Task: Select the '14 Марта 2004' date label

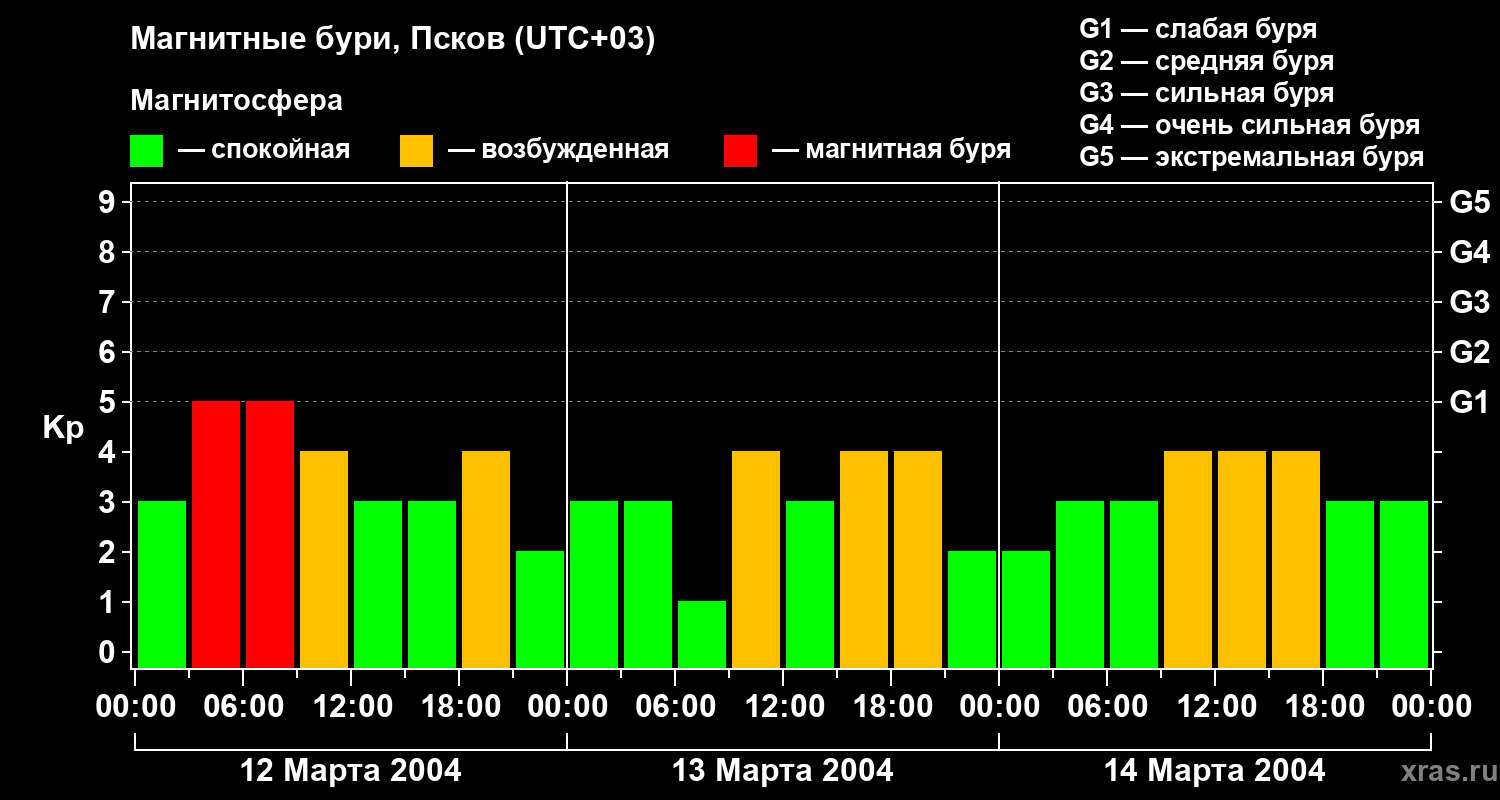Action: pos(1214,771)
